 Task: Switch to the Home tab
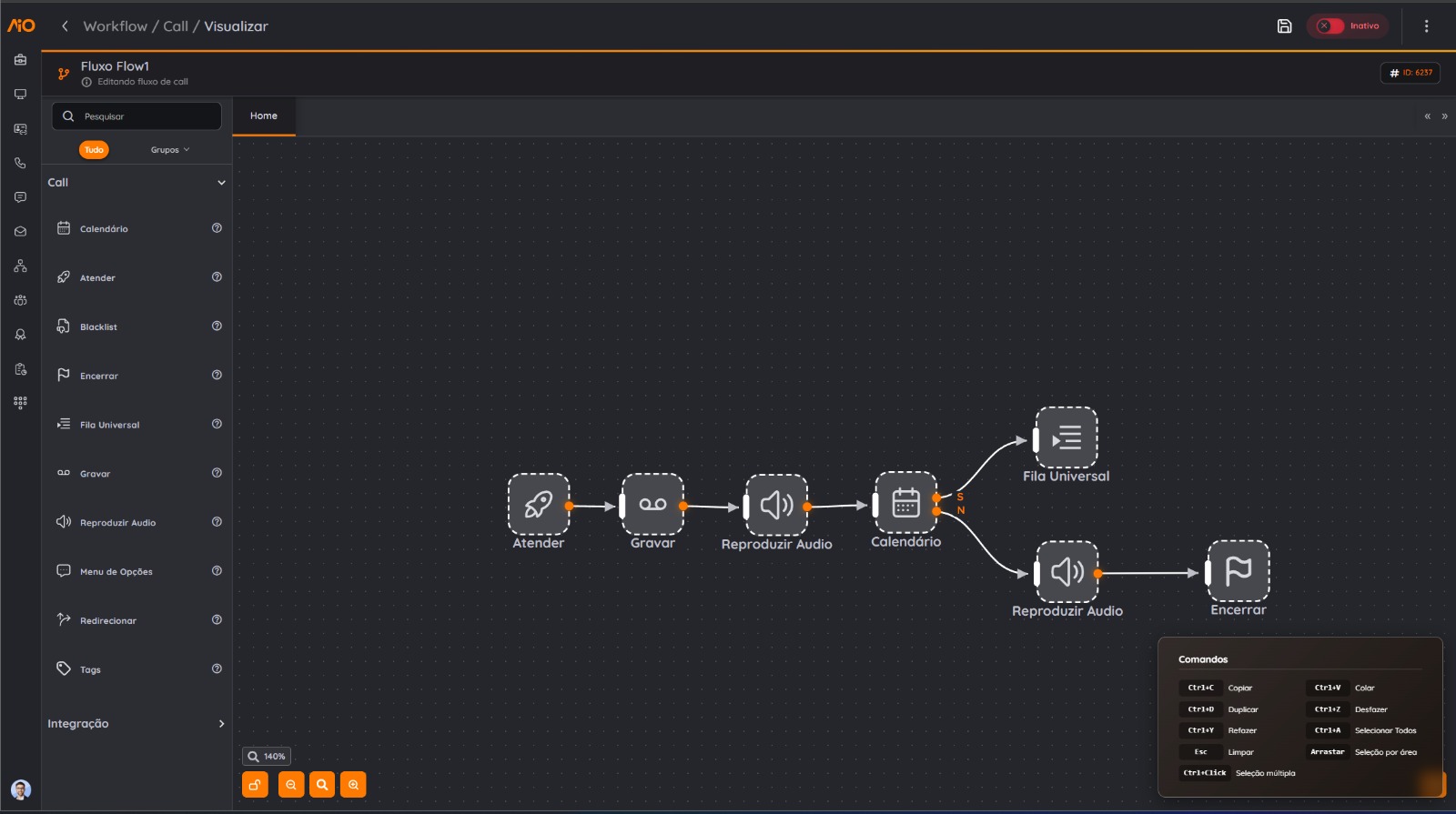click(x=264, y=116)
